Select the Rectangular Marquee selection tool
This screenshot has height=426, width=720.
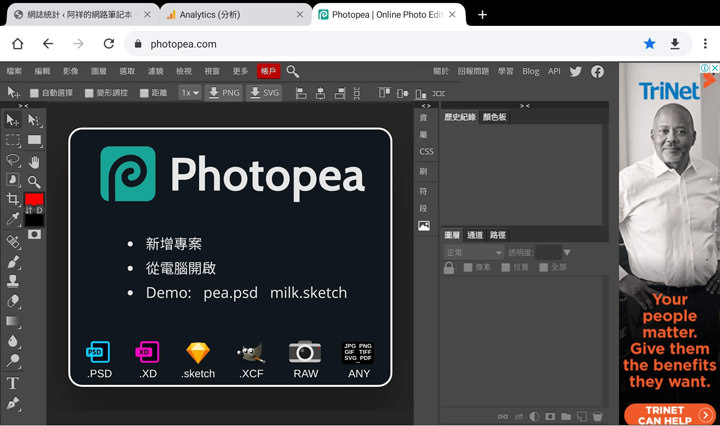[x=12, y=140]
